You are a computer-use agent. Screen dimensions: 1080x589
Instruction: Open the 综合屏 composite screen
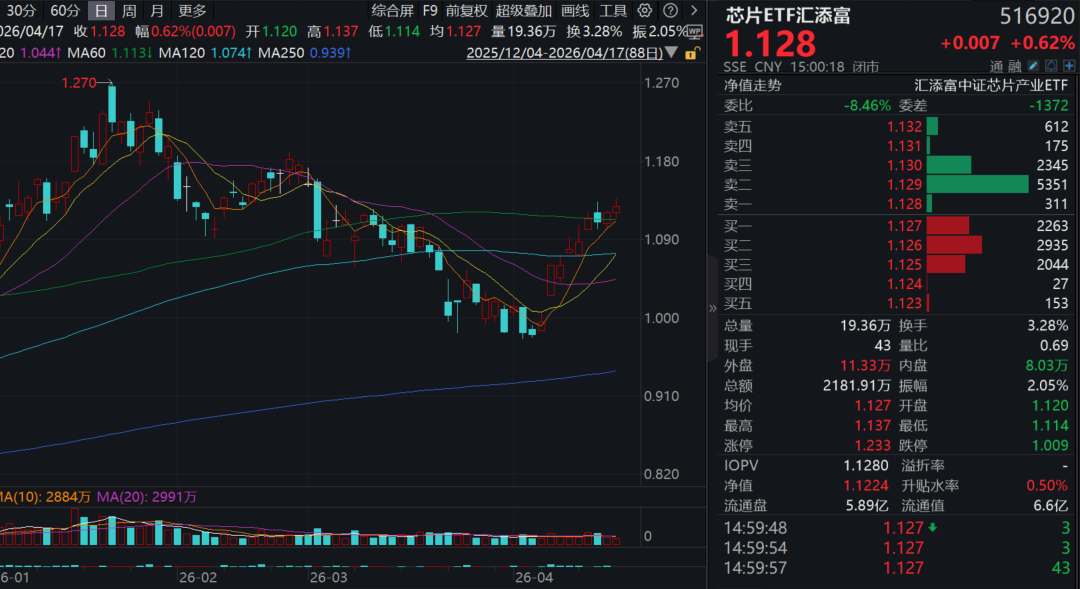pyautogui.click(x=392, y=11)
